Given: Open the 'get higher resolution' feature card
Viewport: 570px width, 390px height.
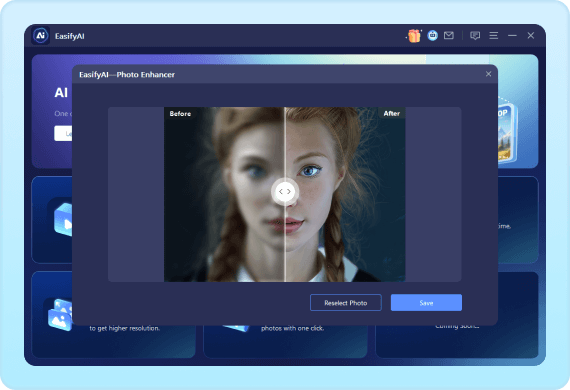Looking at the screenshot, I should pos(113,315).
